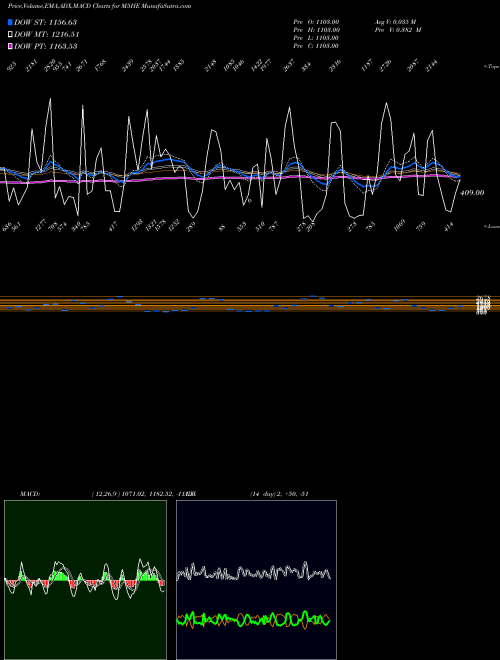Click the MACD '(12,26,9)' parameter text

tap(106, 494)
